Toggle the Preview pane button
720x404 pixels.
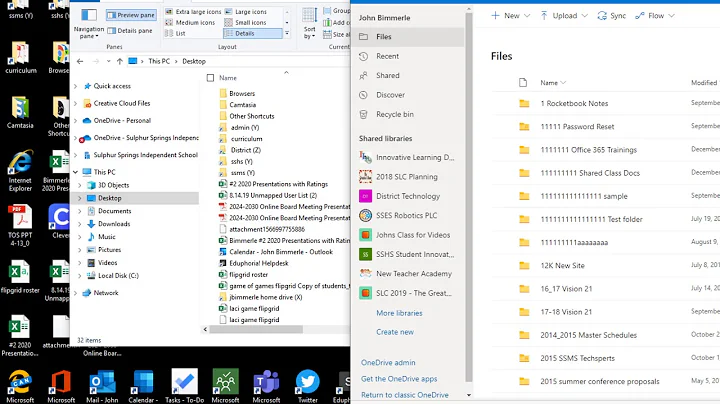click(x=131, y=15)
